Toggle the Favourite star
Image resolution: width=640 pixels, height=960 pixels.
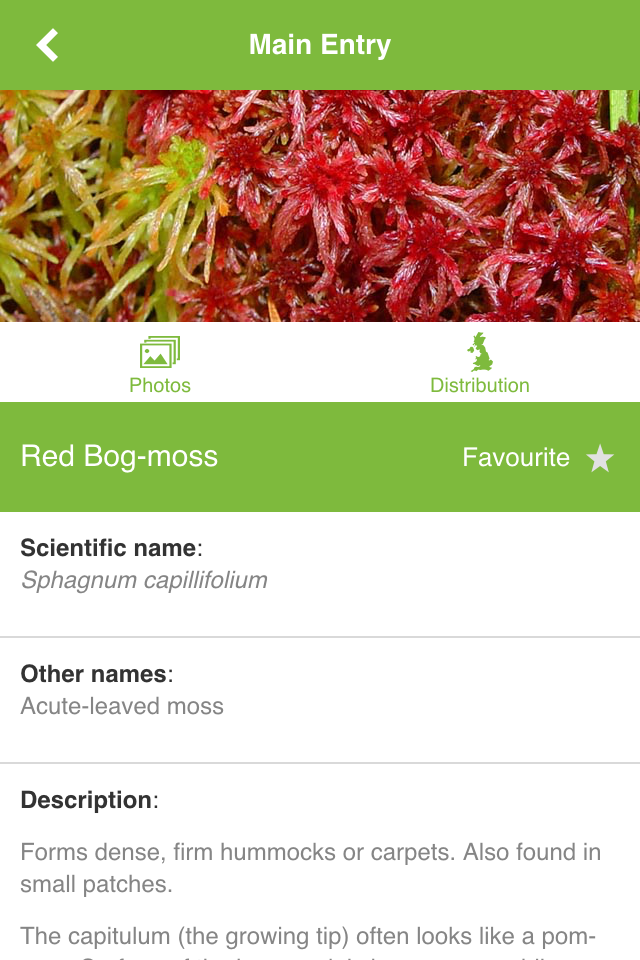[600, 458]
